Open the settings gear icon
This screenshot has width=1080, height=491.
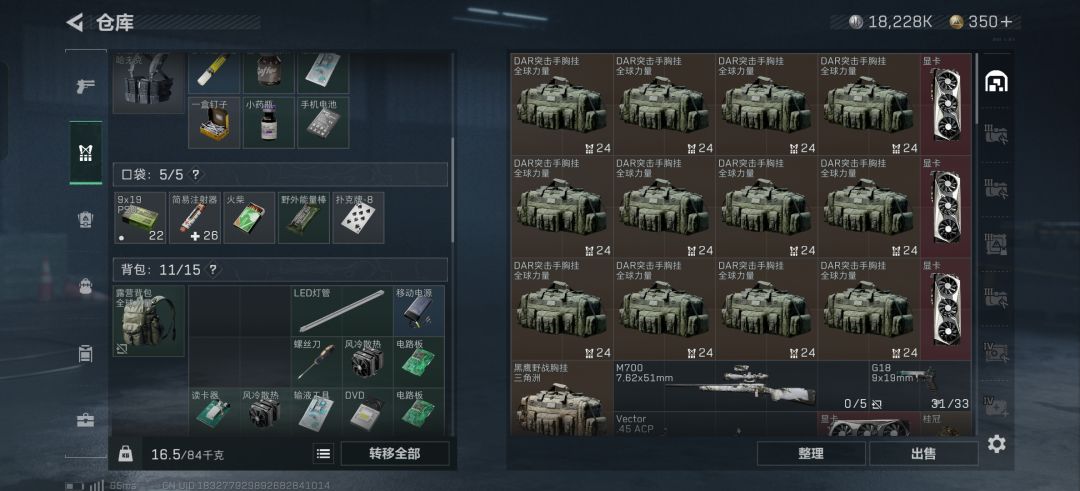(x=996, y=444)
